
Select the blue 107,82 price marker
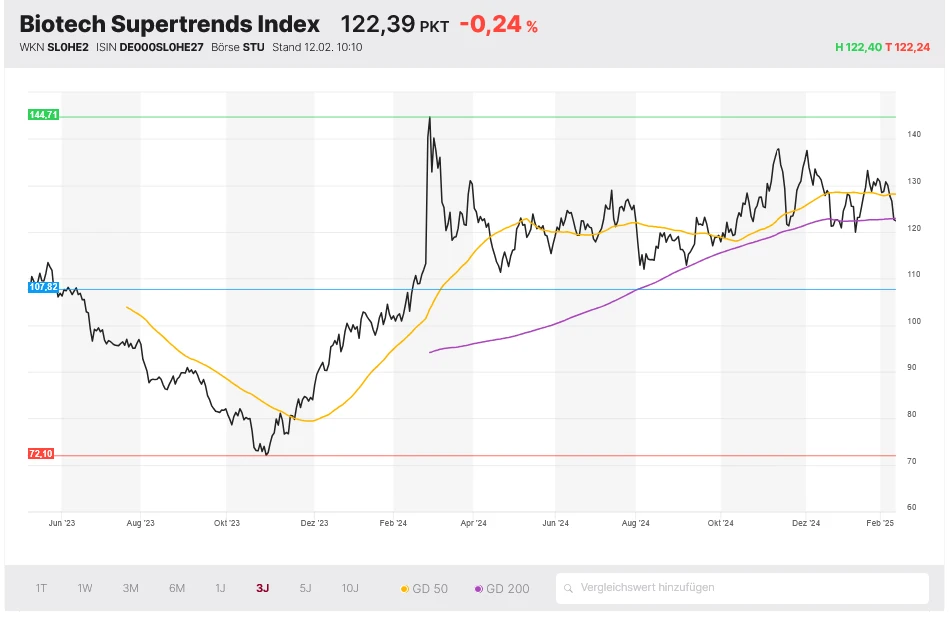(x=41, y=288)
